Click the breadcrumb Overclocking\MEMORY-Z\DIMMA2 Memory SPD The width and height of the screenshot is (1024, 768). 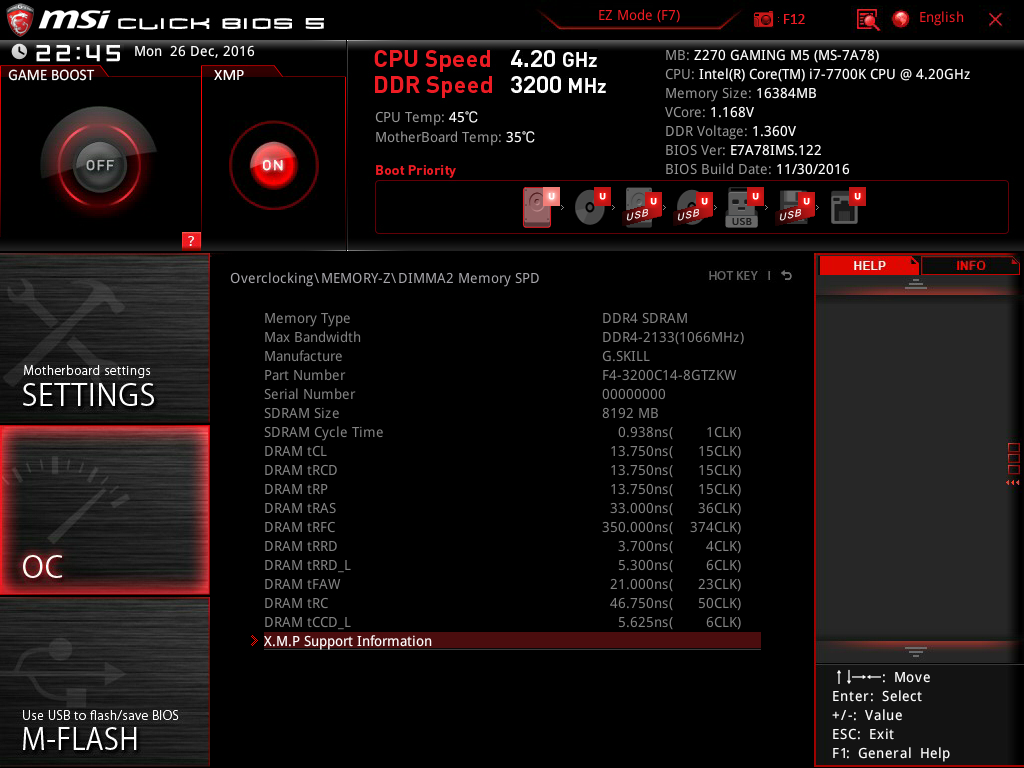pyautogui.click(x=385, y=278)
